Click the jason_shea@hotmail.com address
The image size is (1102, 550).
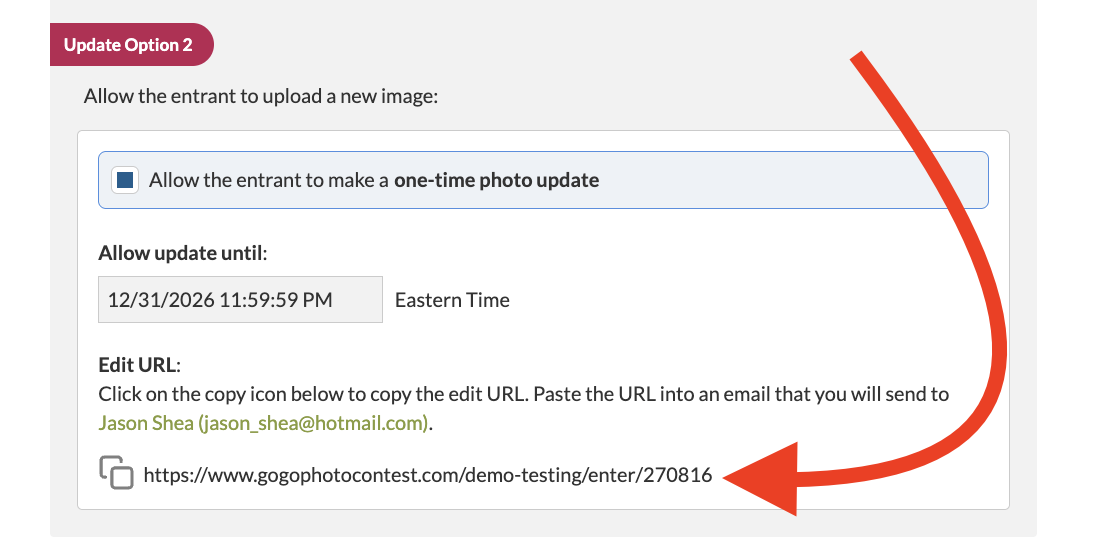(x=313, y=424)
